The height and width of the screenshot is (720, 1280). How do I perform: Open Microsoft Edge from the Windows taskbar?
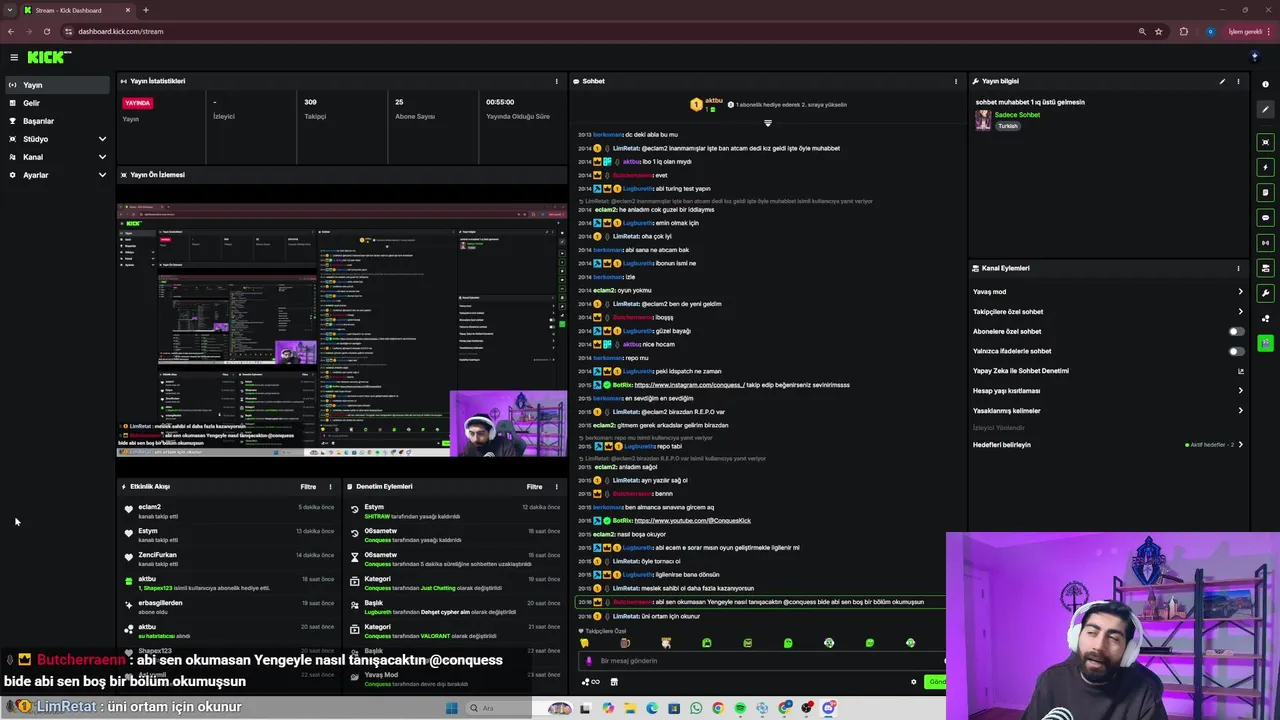tap(652, 708)
